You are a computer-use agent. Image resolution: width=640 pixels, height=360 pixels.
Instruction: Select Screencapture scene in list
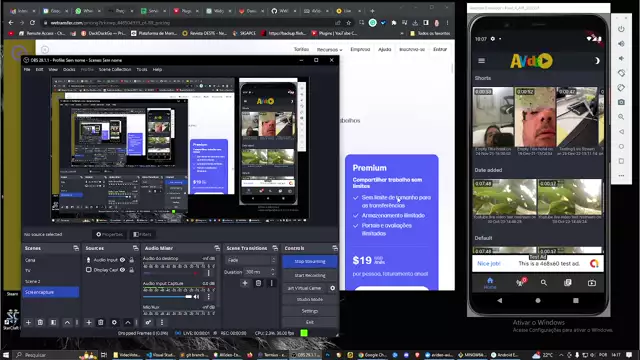pyautogui.click(x=51, y=292)
